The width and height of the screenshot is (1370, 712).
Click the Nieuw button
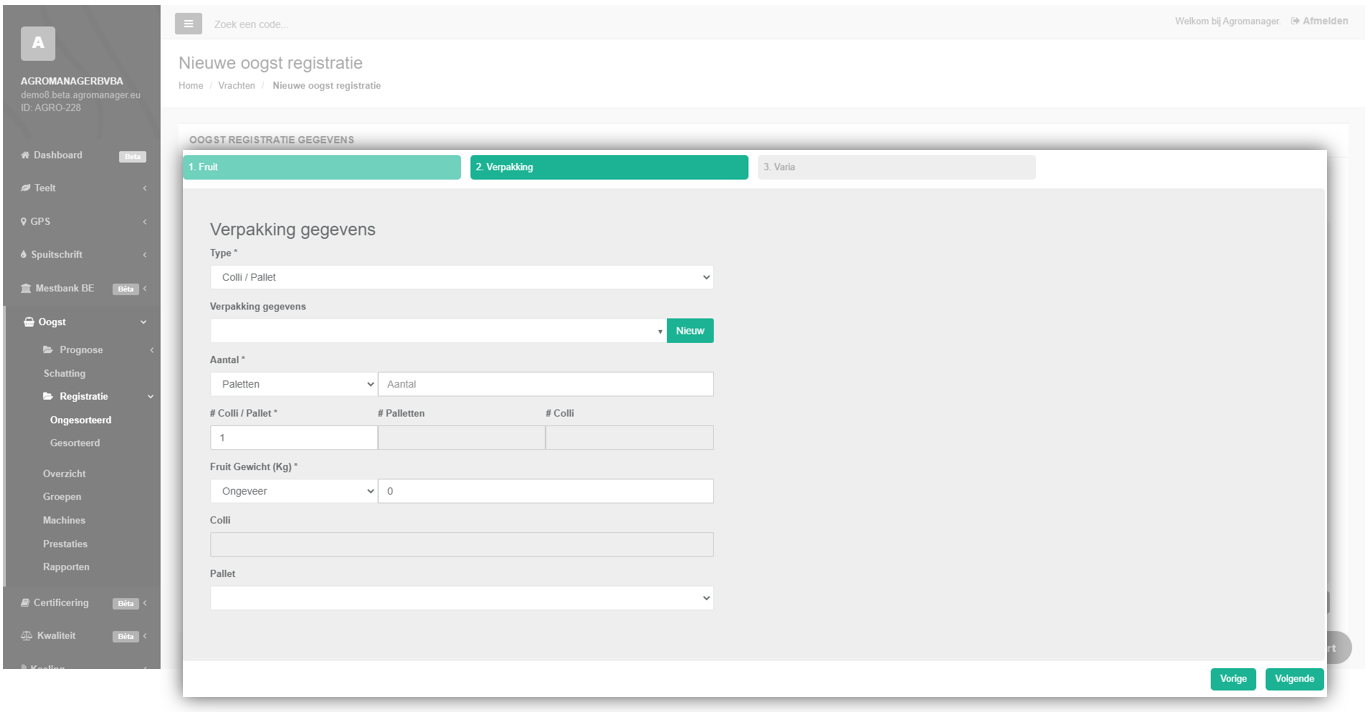point(690,331)
